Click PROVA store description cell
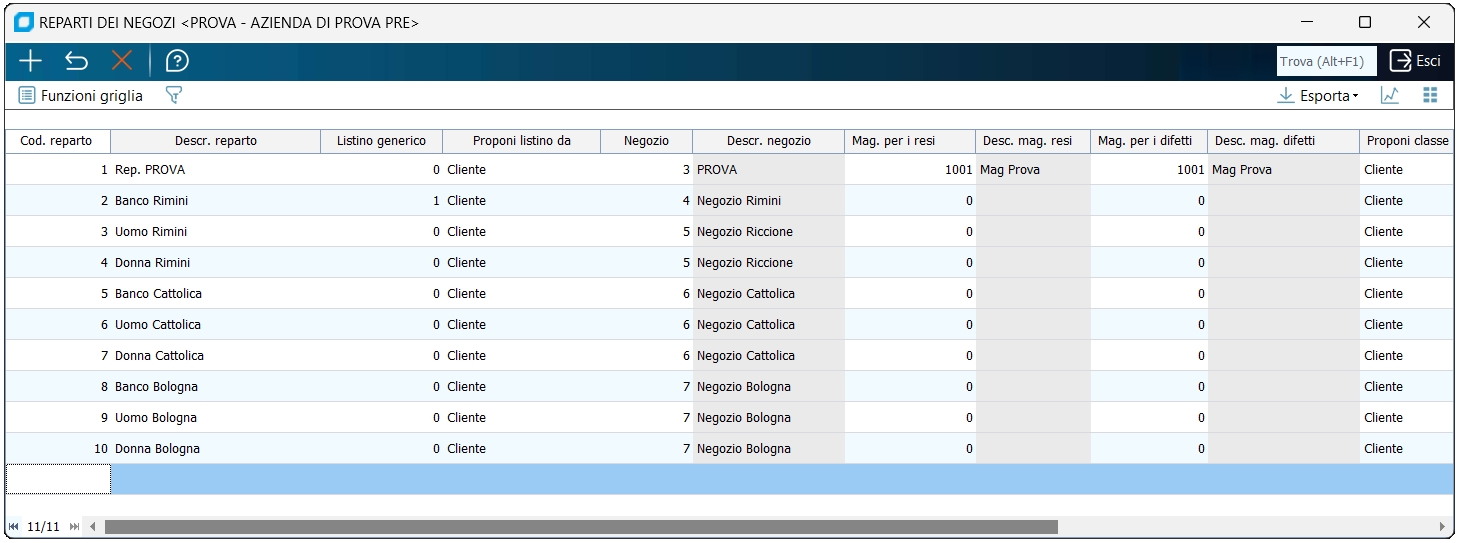Image resolution: width=1457 pixels, height=543 pixels. [768, 170]
